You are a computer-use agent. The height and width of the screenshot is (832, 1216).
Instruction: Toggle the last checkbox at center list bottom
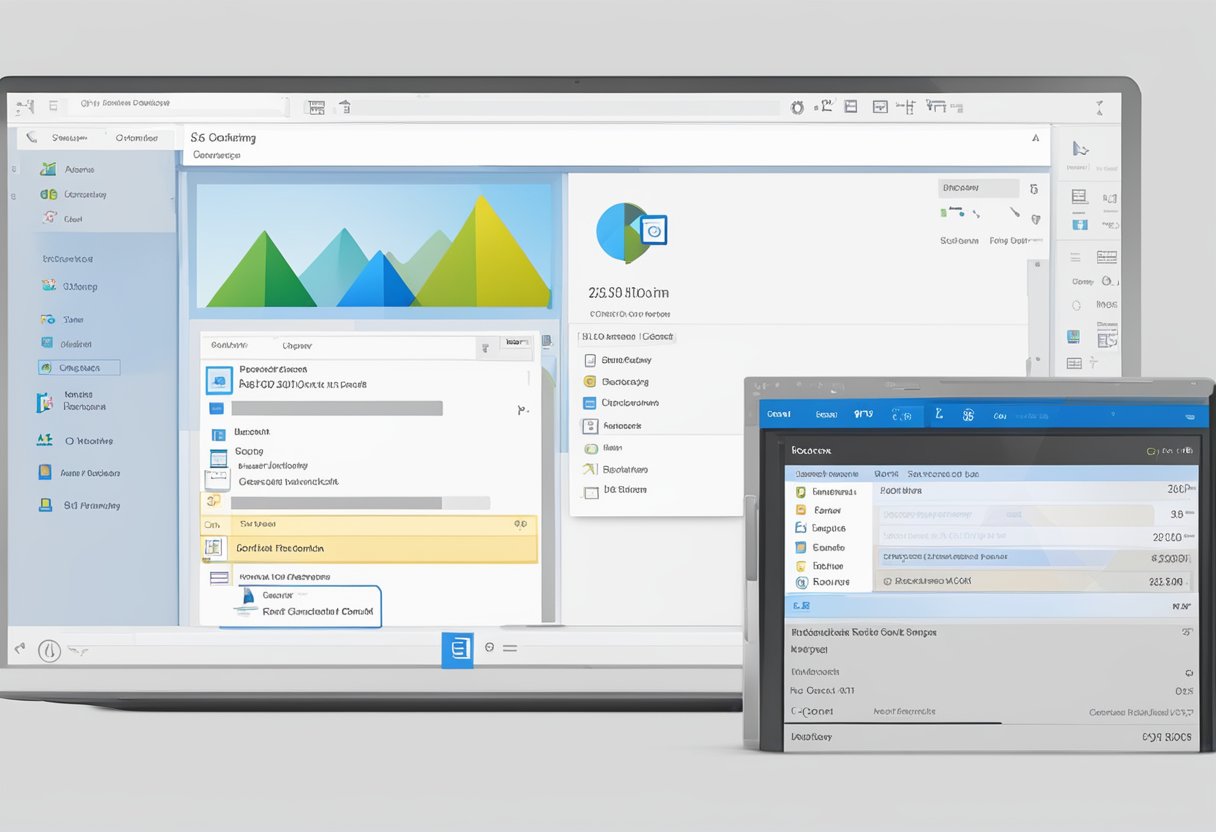tap(590, 491)
